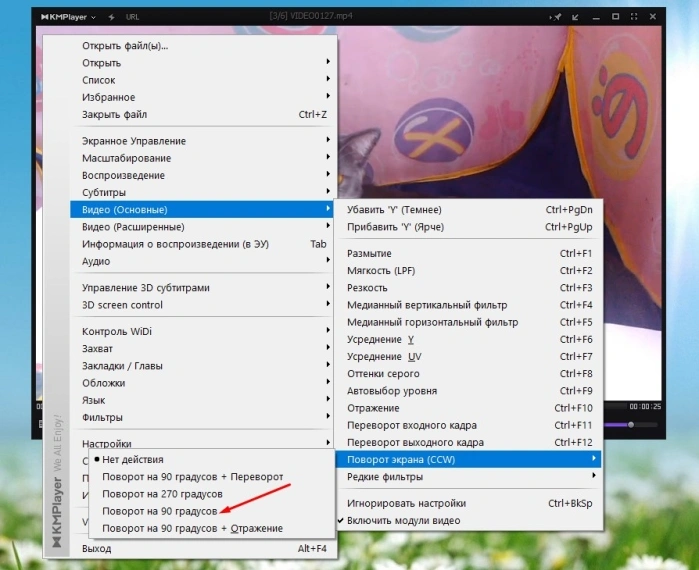This screenshot has width=699, height=570.
Task: Choose Поворот на 270 градусов
Action: 211,494
